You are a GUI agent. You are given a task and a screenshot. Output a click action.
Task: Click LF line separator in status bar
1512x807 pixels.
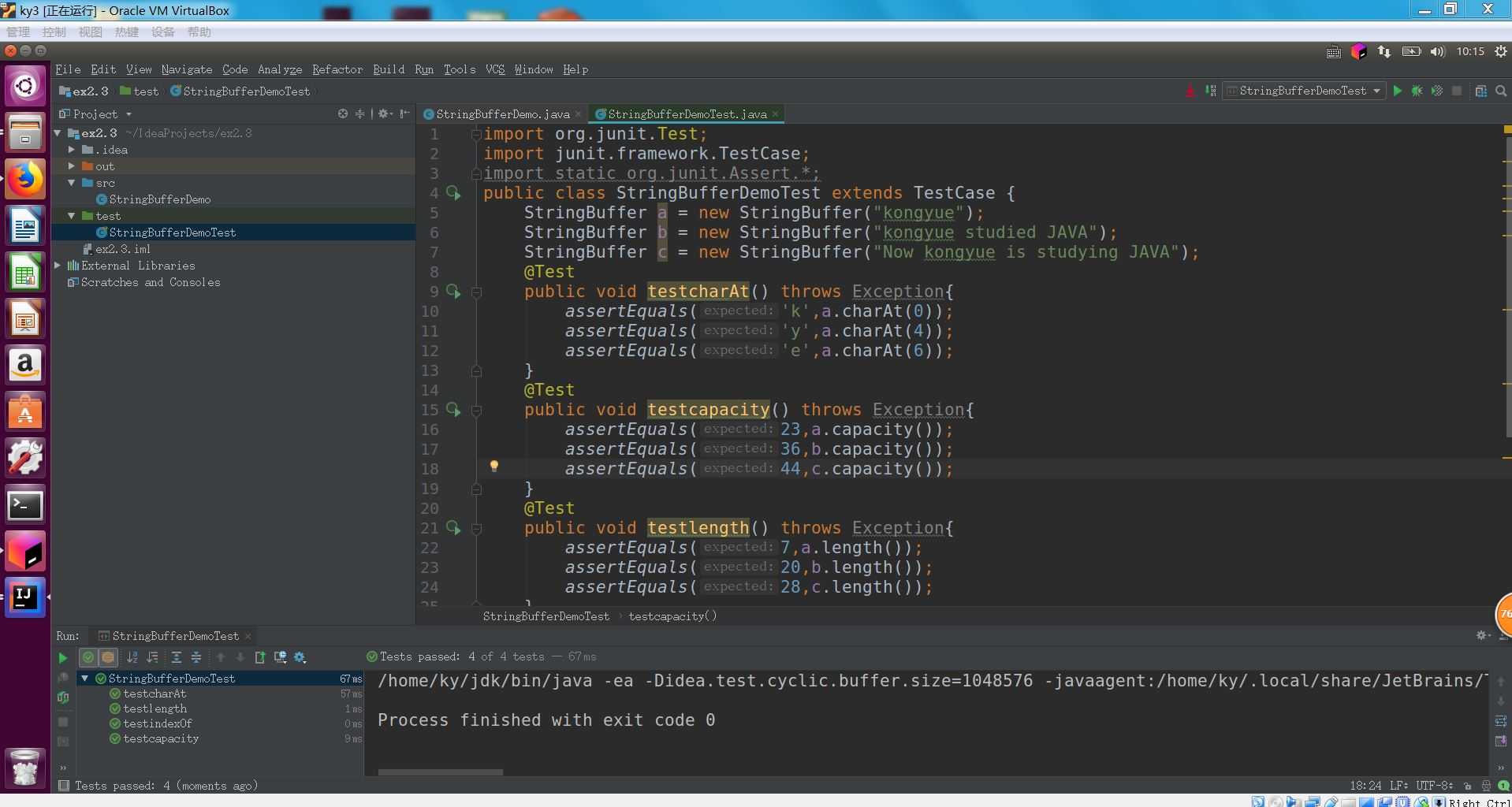(x=1398, y=786)
